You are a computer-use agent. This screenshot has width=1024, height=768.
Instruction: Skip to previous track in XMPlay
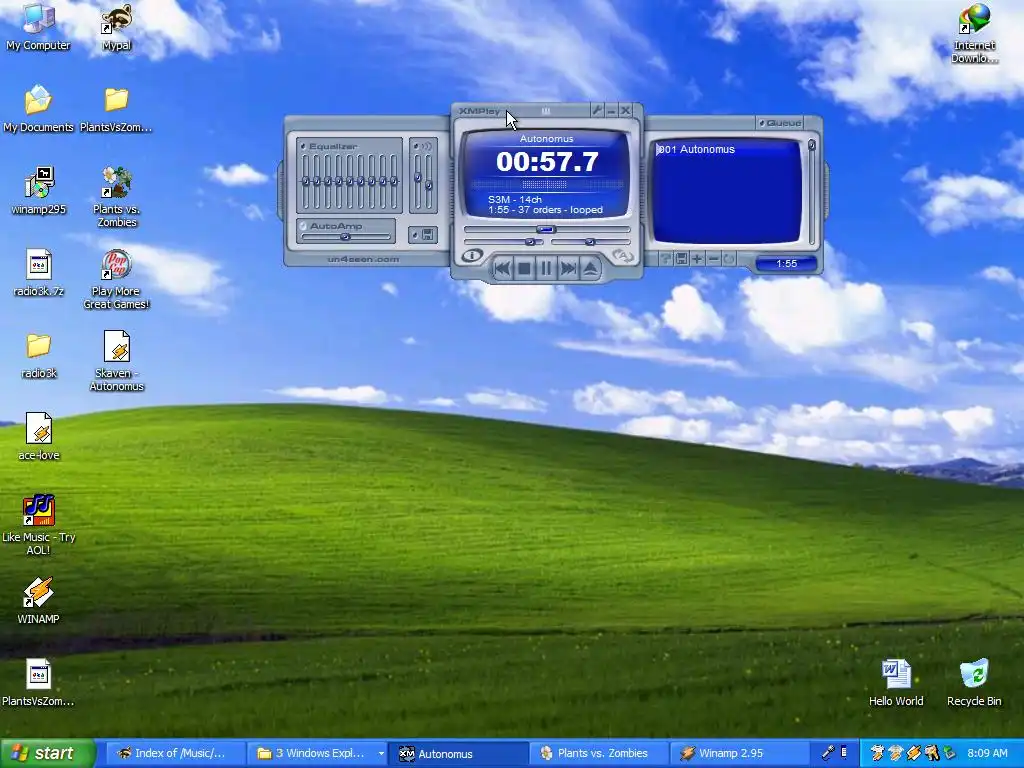pos(502,268)
